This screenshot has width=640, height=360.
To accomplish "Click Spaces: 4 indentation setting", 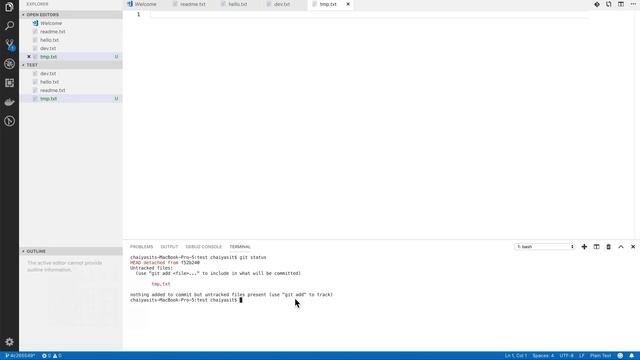I will tap(543, 356).
